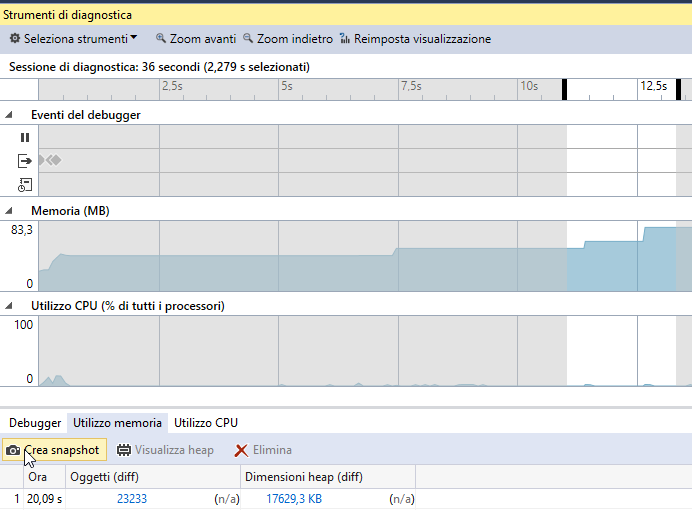Switch to the Debugger tab
The width and height of the screenshot is (692, 510).
(x=35, y=423)
